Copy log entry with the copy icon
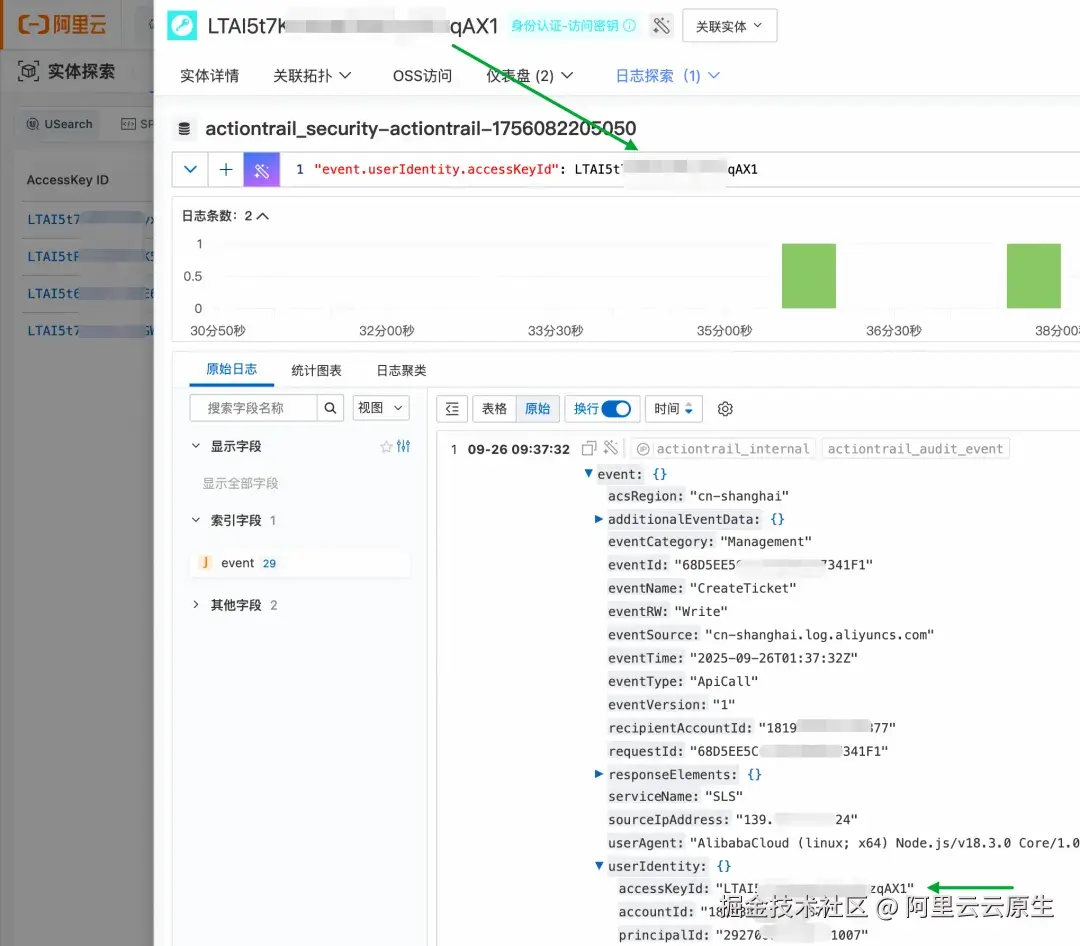Screen dimensions: 1080x946 click(x=588, y=449)
